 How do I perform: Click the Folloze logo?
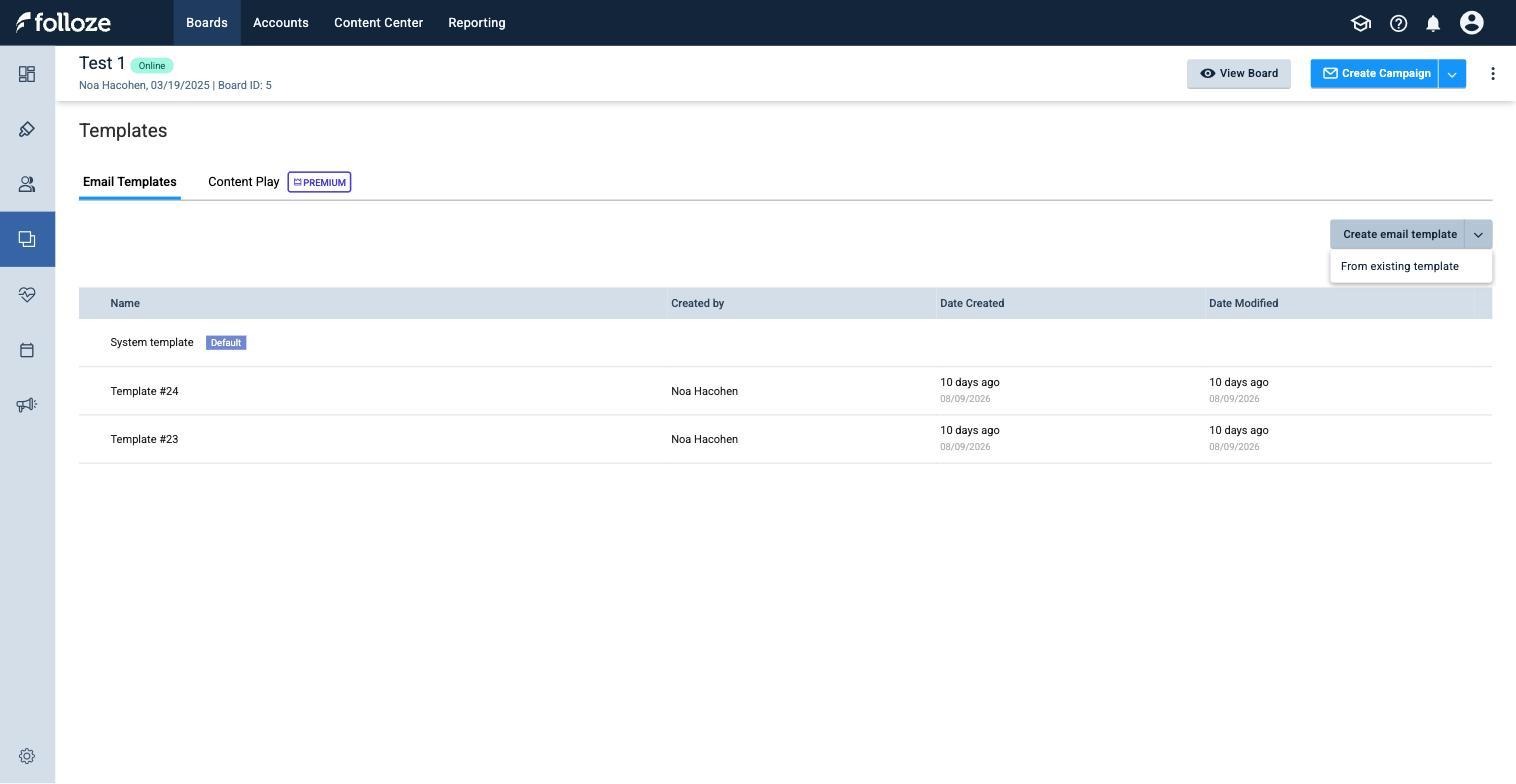coord(63,22)
